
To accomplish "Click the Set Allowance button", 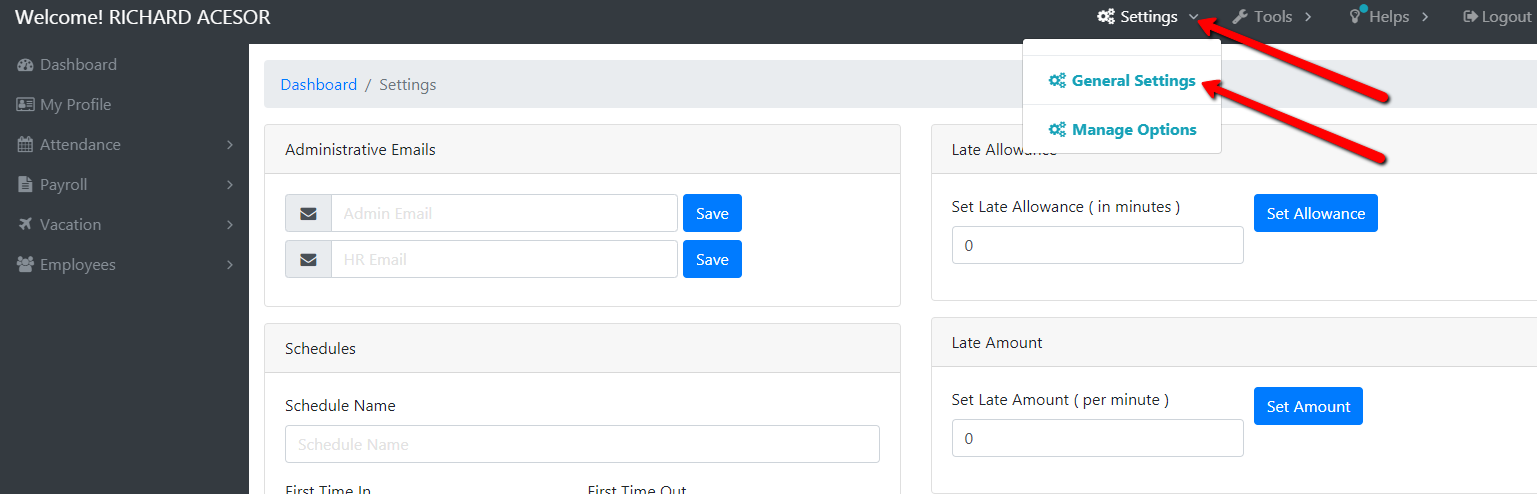I will [1316, 213].
